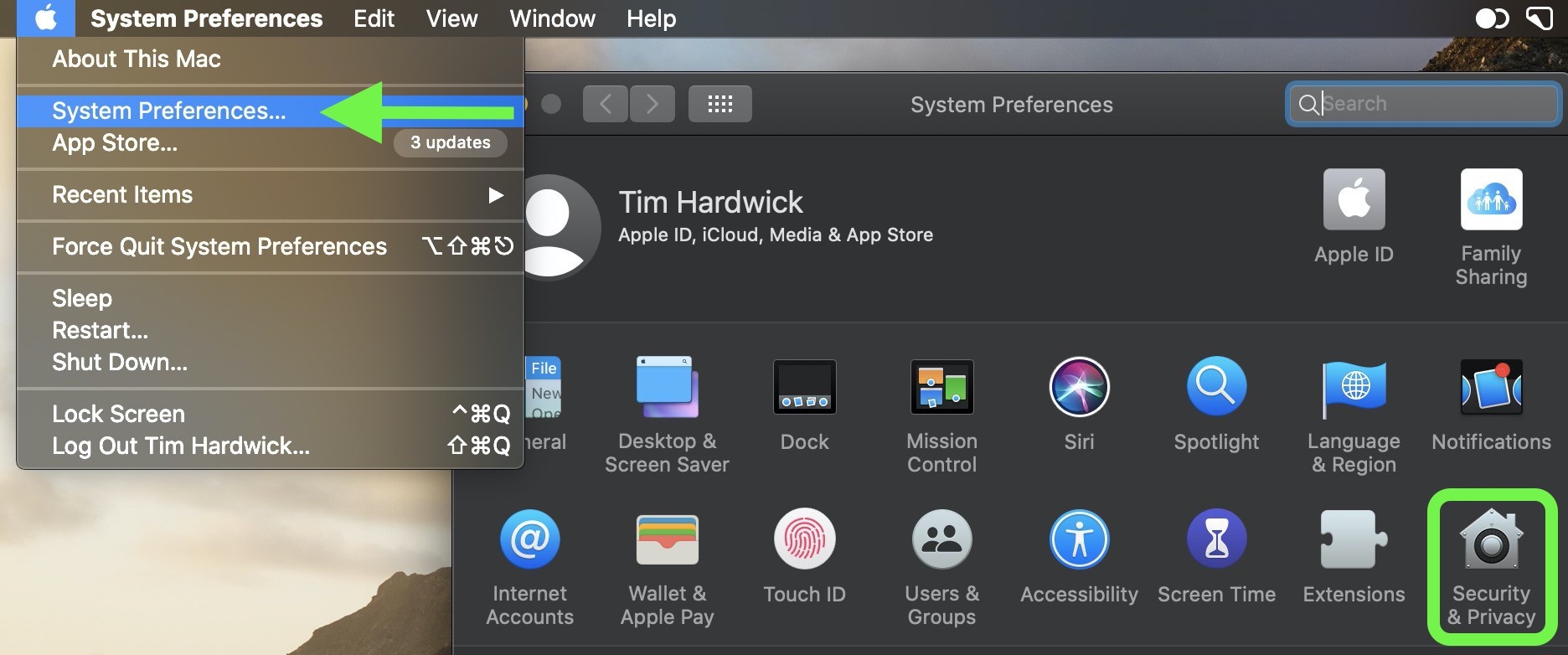The image size is (1568, 655).
Task: Open the Help menu
Action: 651,18
